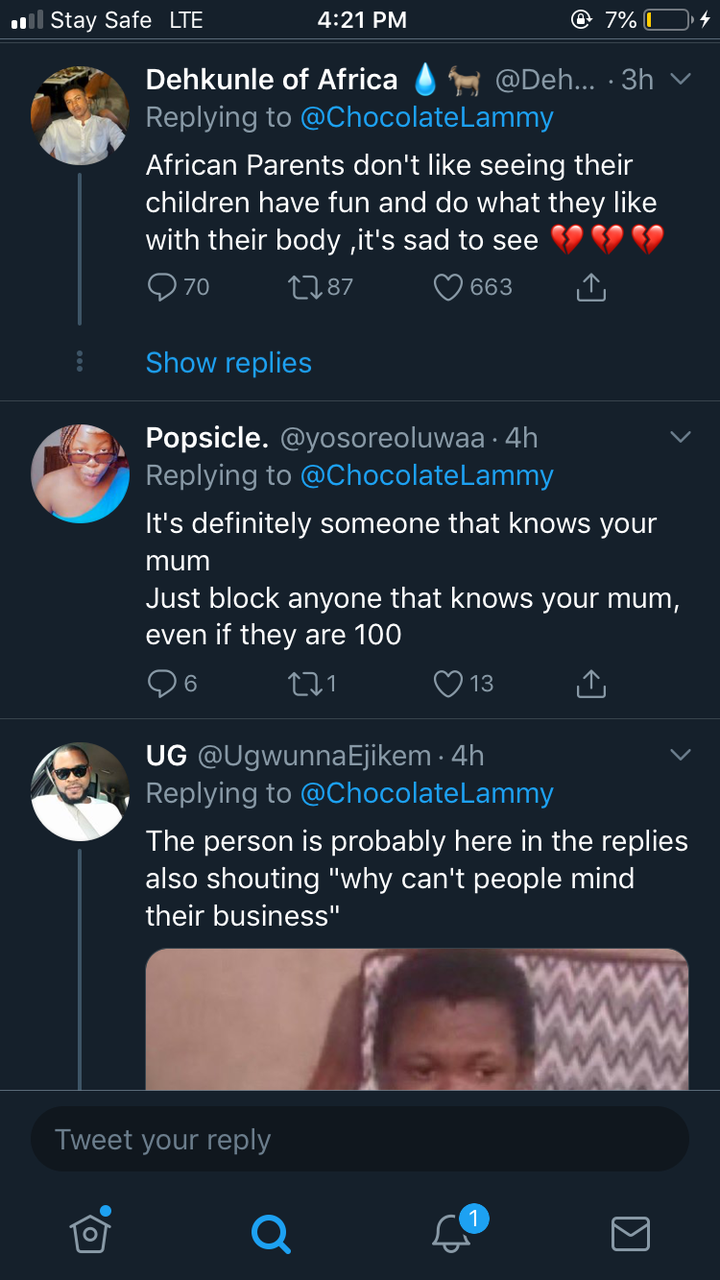Expand options chevron on UG's tweet

(680, 755)
